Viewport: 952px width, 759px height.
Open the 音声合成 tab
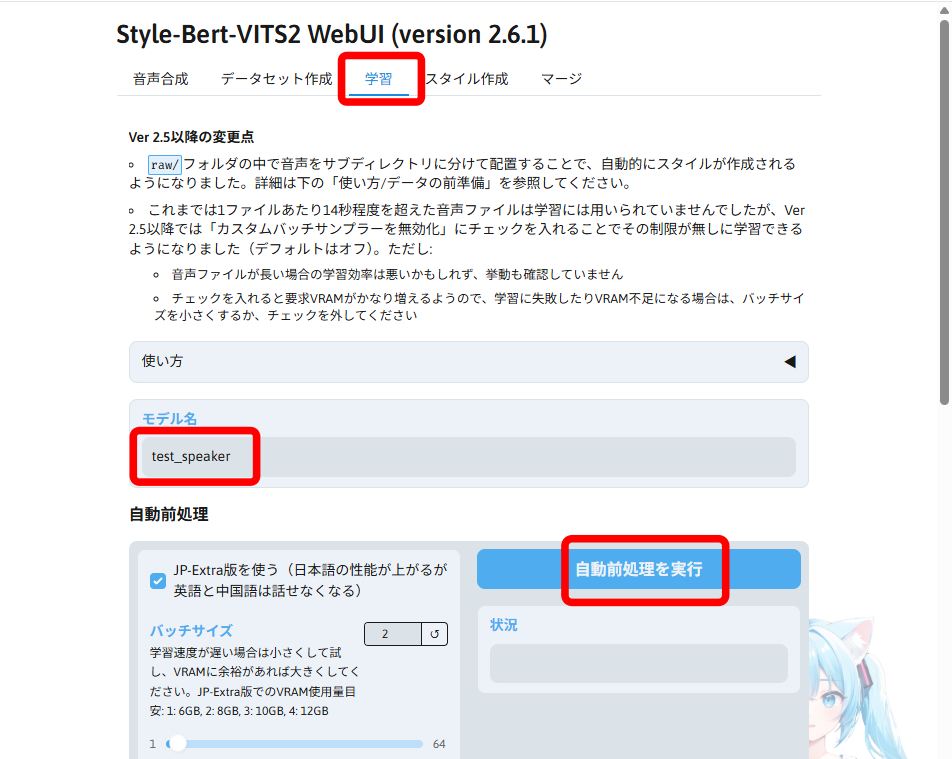(x=161, y=79)
